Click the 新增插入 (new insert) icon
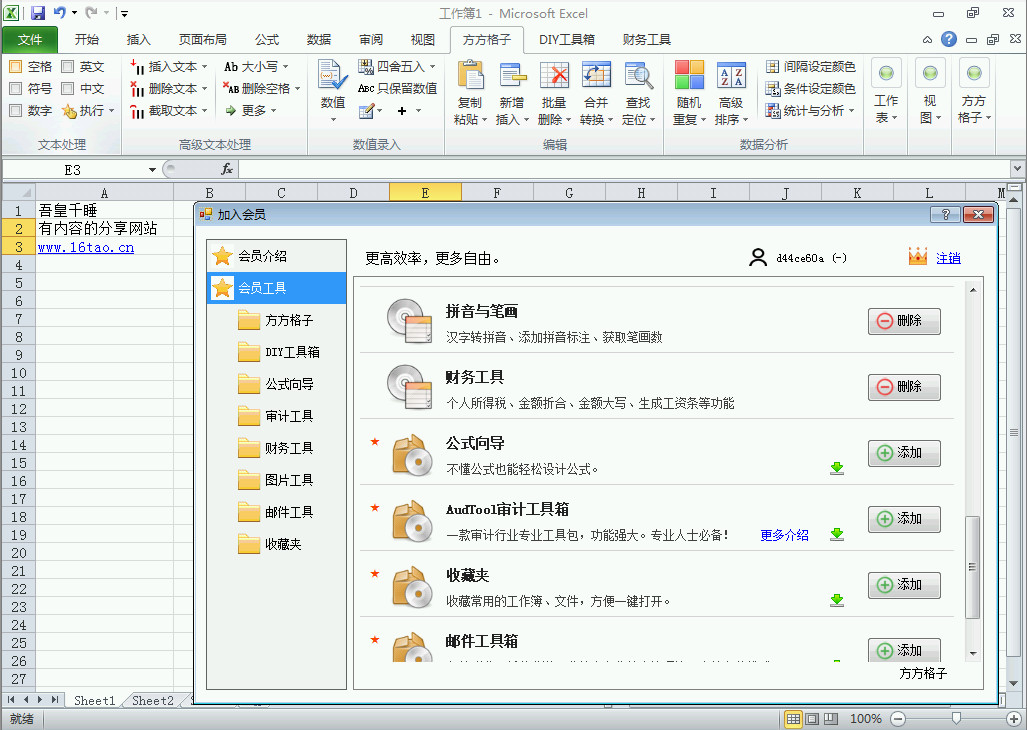The height and width of the screenshot is (730, 1027). pyautogui.click(x=511, y=76)
